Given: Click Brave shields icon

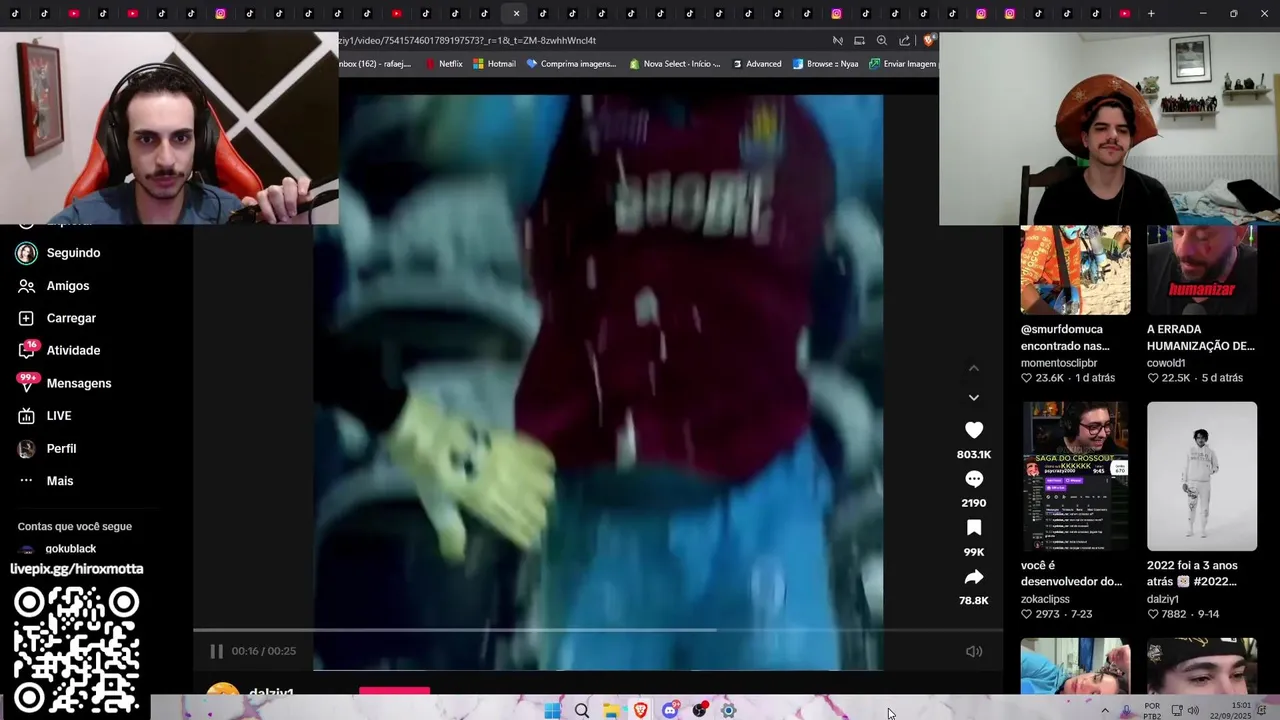Looking at the screenshot, I should click(929, 41).
